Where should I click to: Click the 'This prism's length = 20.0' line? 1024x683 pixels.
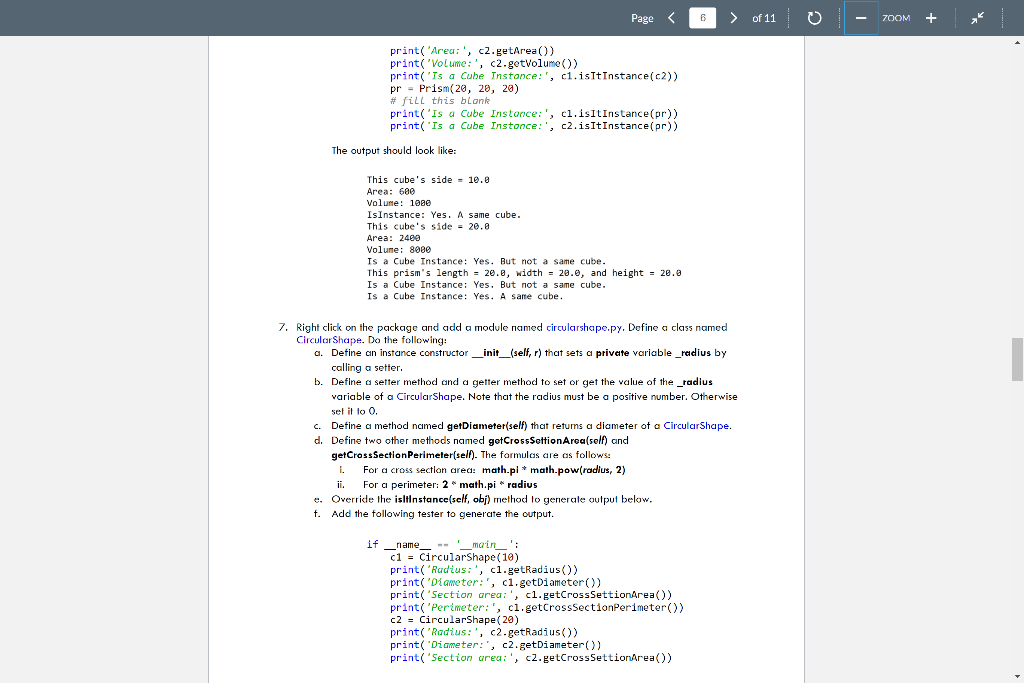click(524, 273)
